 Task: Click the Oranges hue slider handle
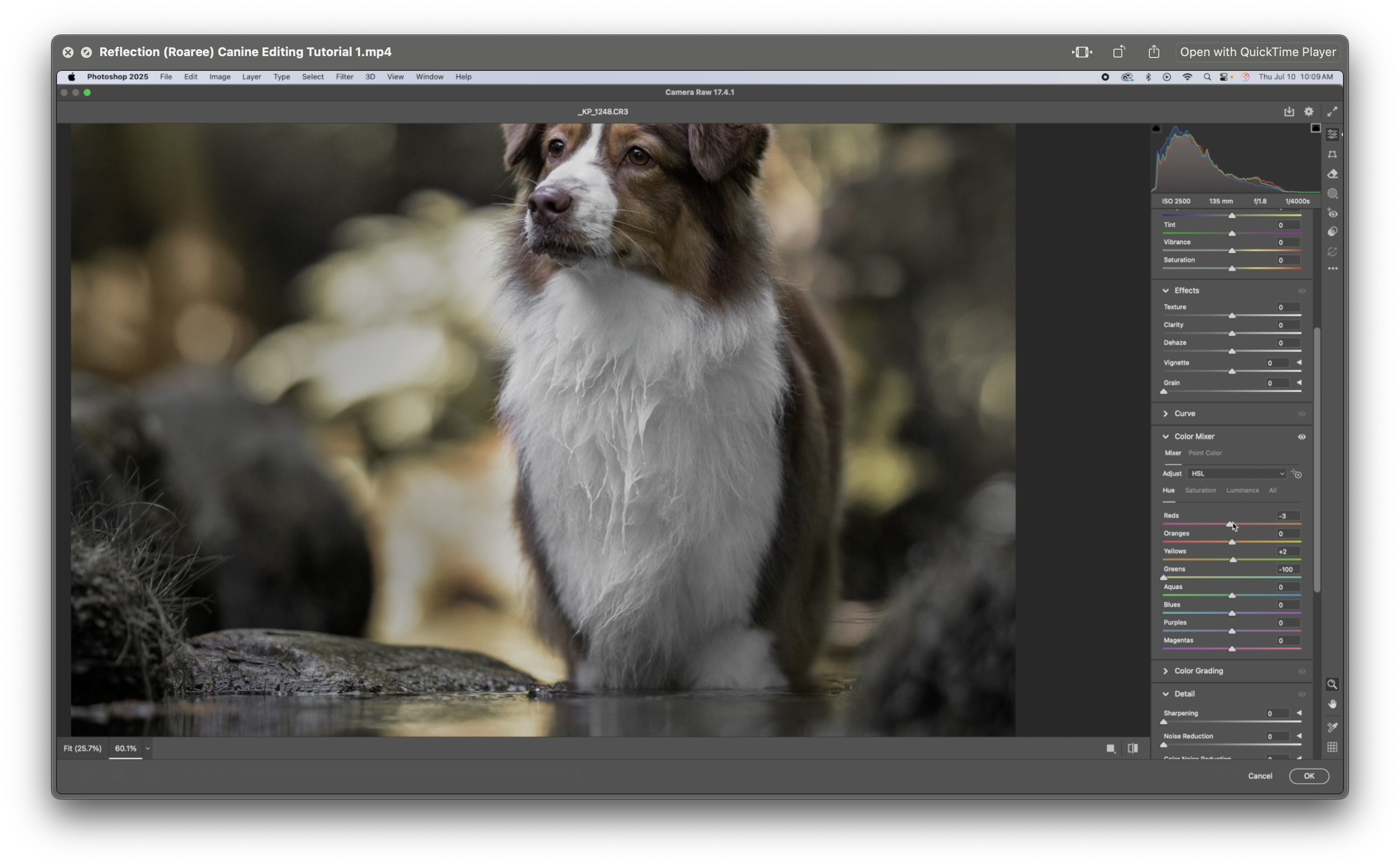pos(1232,542)
